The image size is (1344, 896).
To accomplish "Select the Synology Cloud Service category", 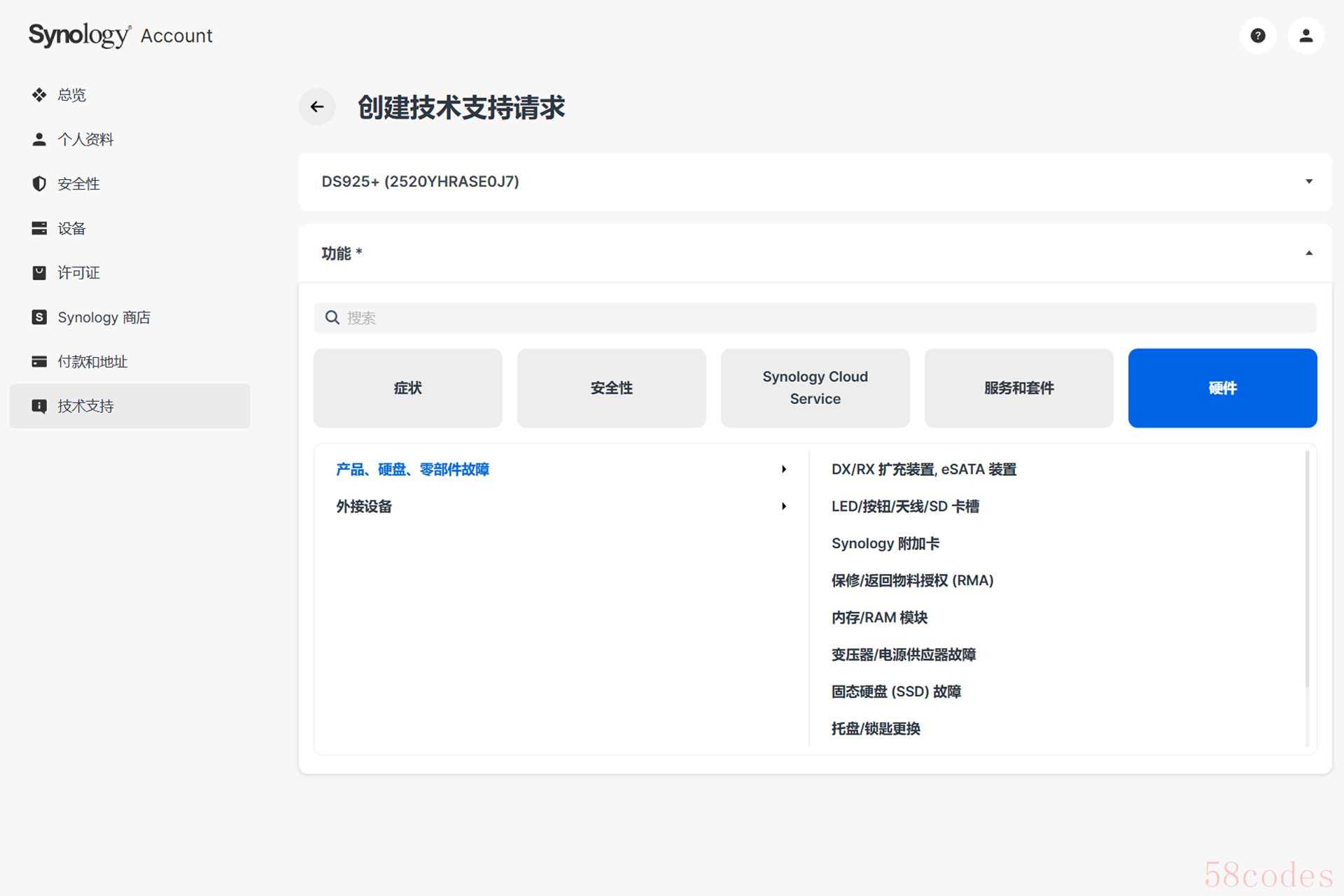I will click(x=815, y=388).
